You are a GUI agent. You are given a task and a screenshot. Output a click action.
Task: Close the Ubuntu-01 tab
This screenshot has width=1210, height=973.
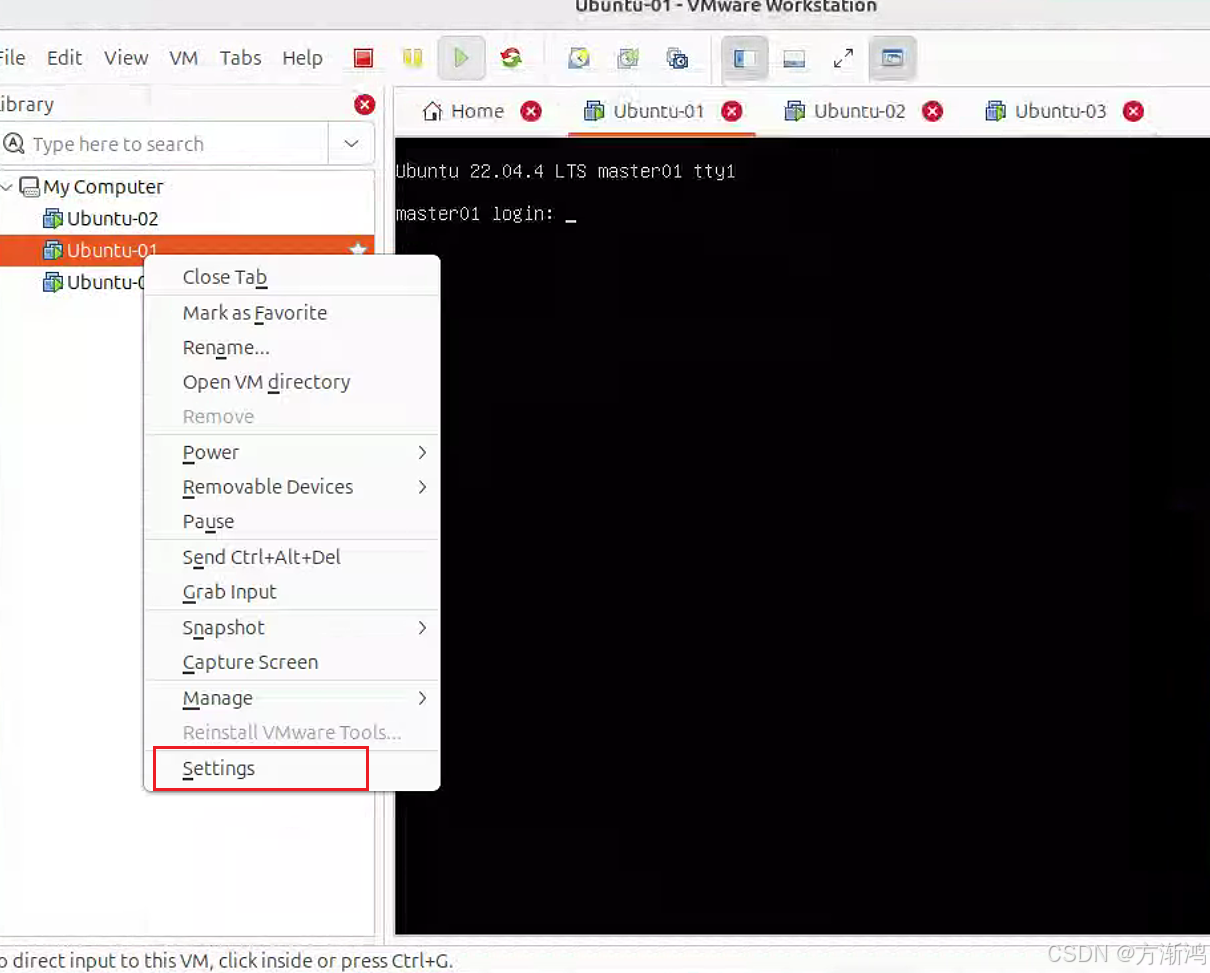coord(732,111)
